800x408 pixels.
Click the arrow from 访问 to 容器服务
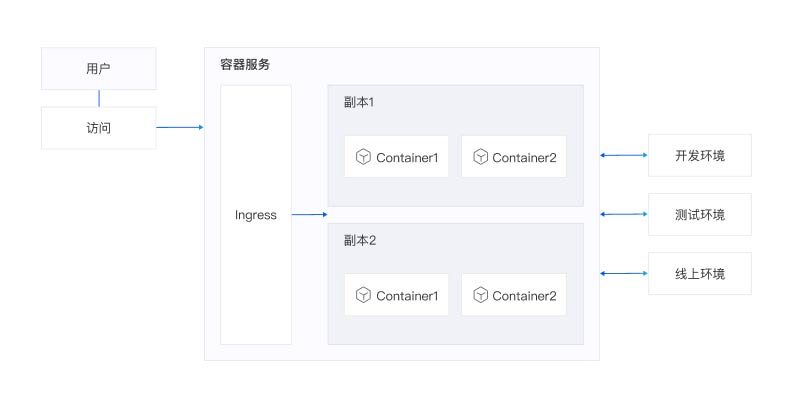[180, 127]
